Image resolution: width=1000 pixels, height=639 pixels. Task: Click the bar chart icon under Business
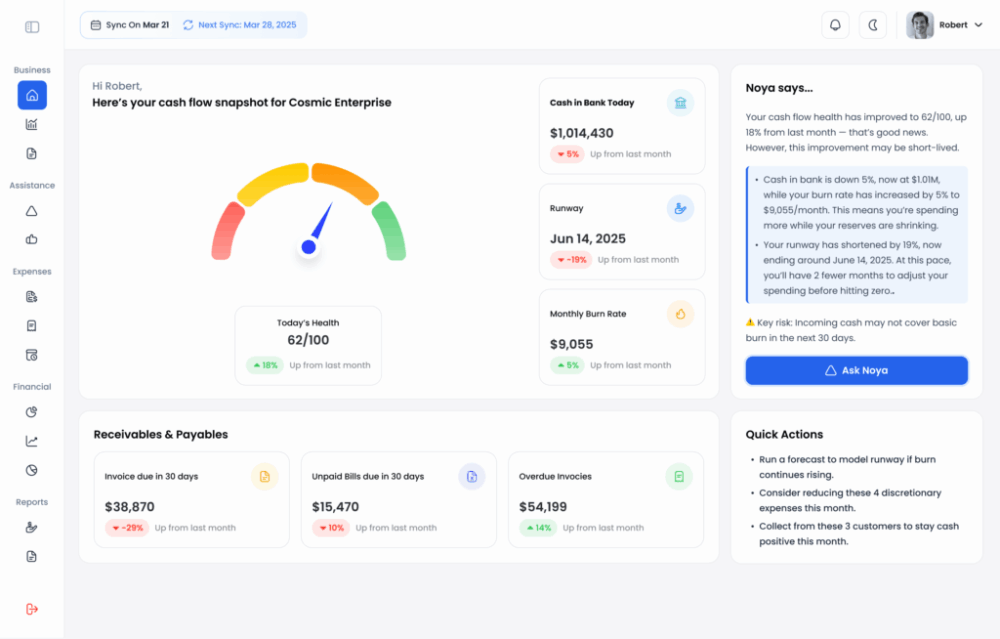32,125
